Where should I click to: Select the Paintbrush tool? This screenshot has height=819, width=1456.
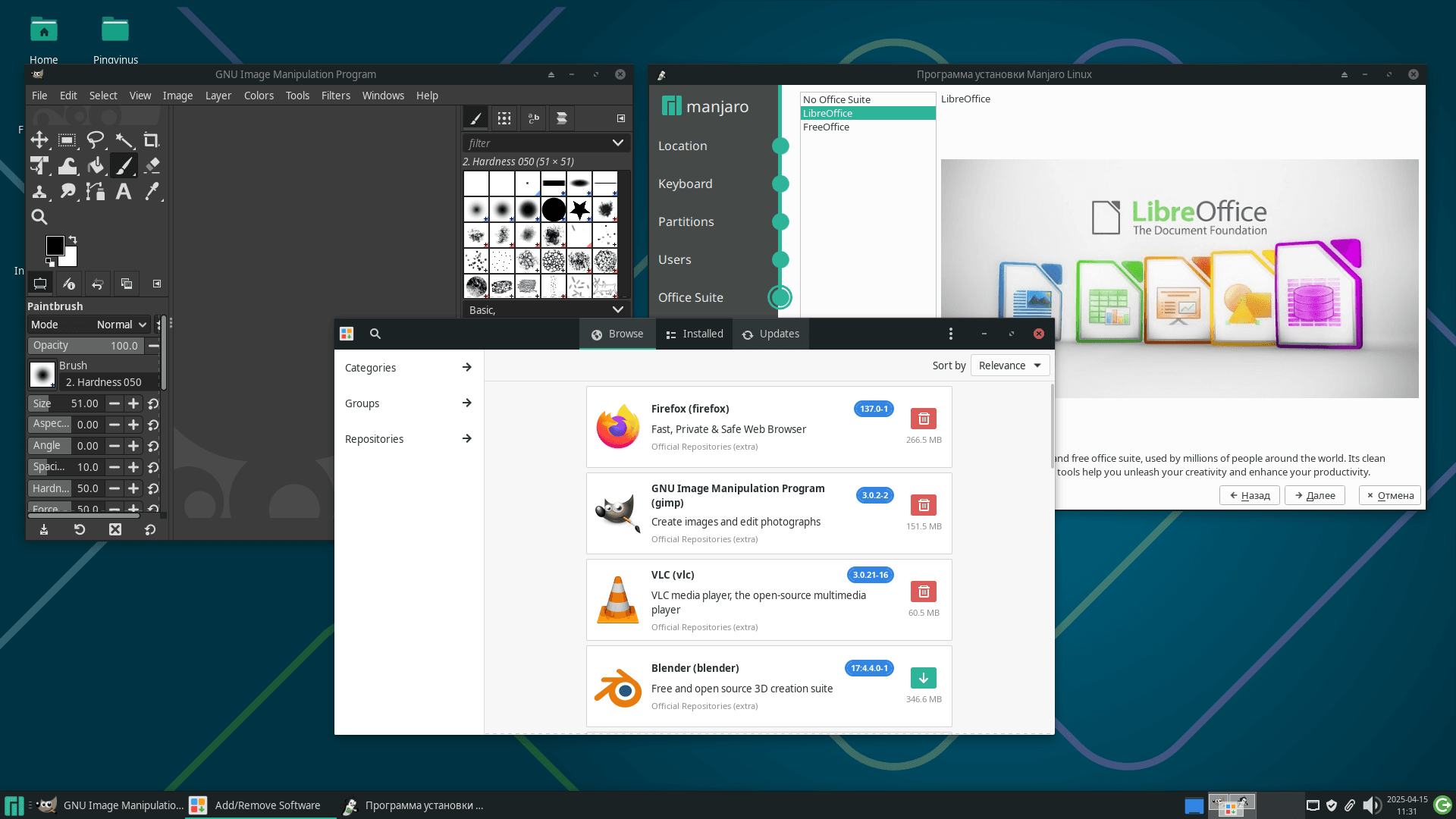124,165
